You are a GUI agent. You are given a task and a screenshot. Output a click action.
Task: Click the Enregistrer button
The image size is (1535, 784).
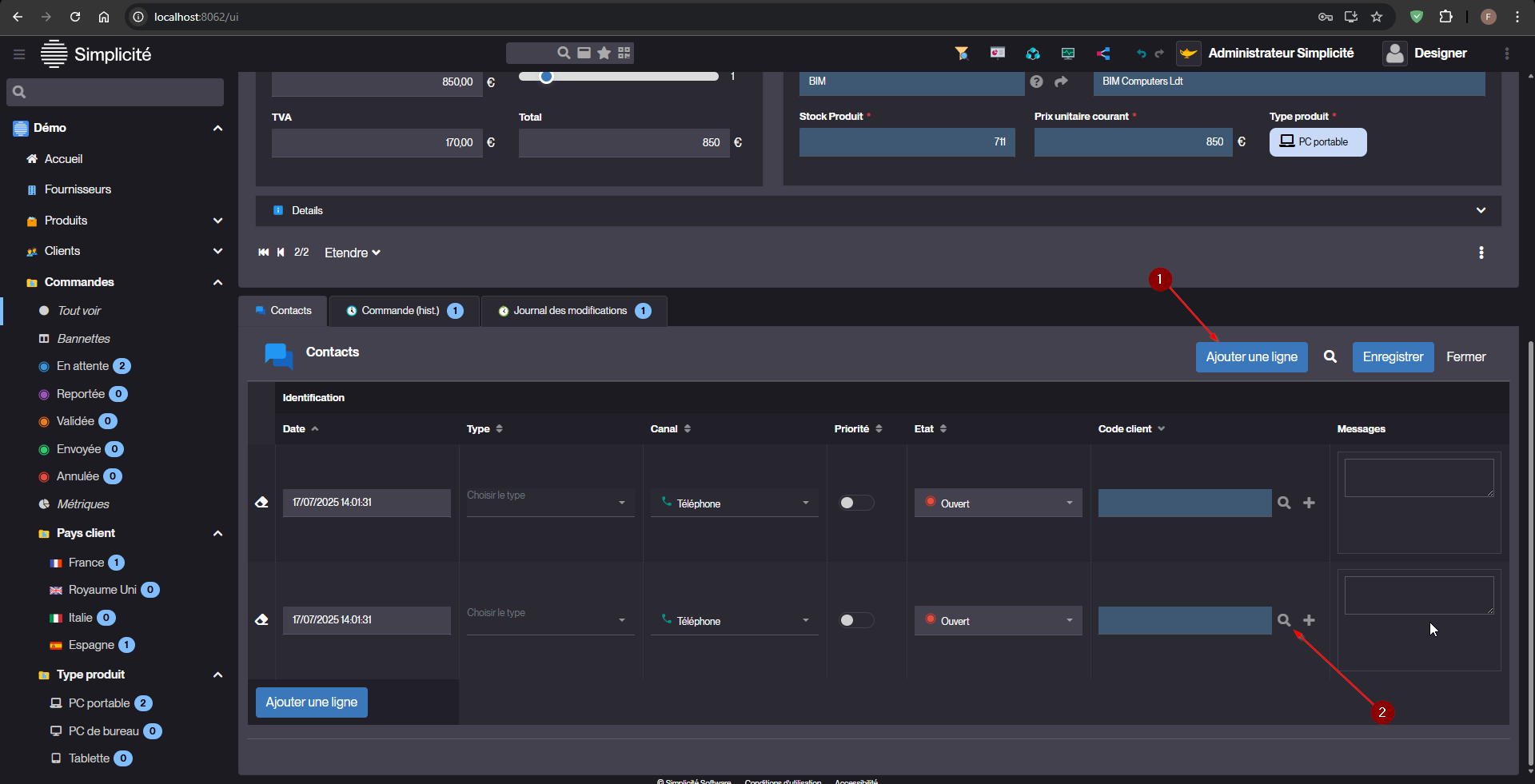(x=1393, y=357)
